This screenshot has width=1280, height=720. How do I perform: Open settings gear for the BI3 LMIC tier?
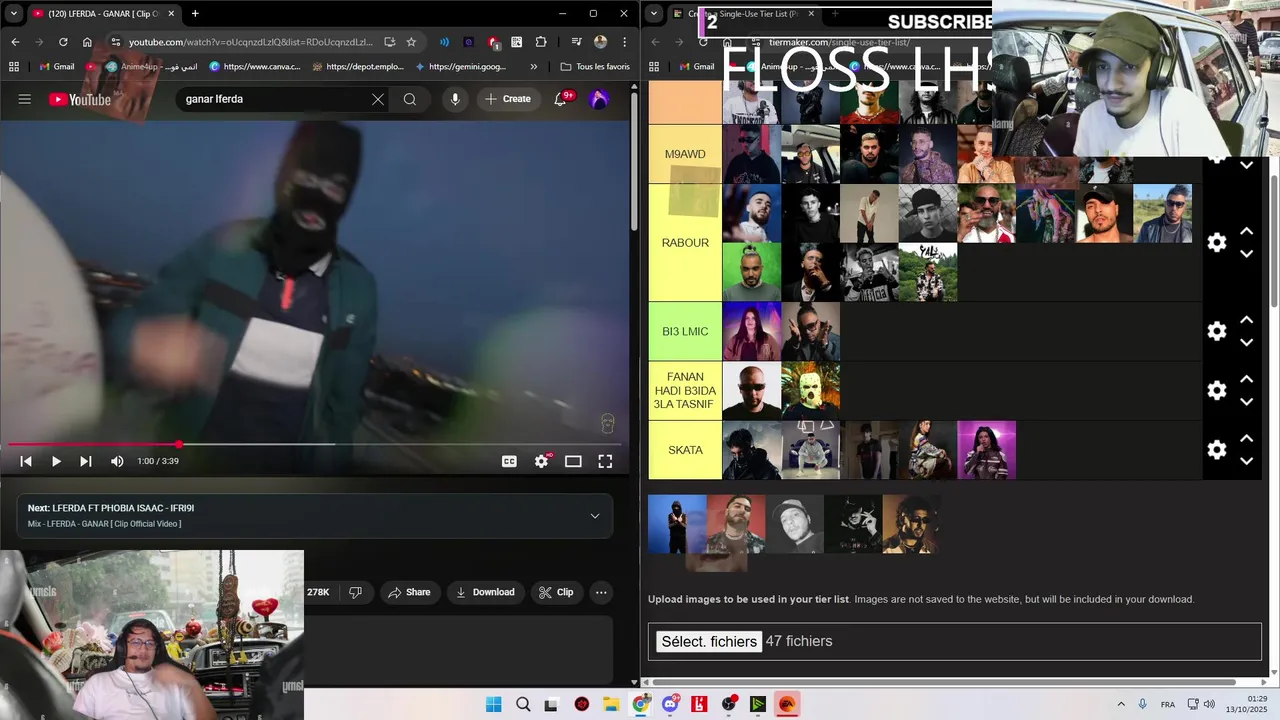pos(1216,331)
